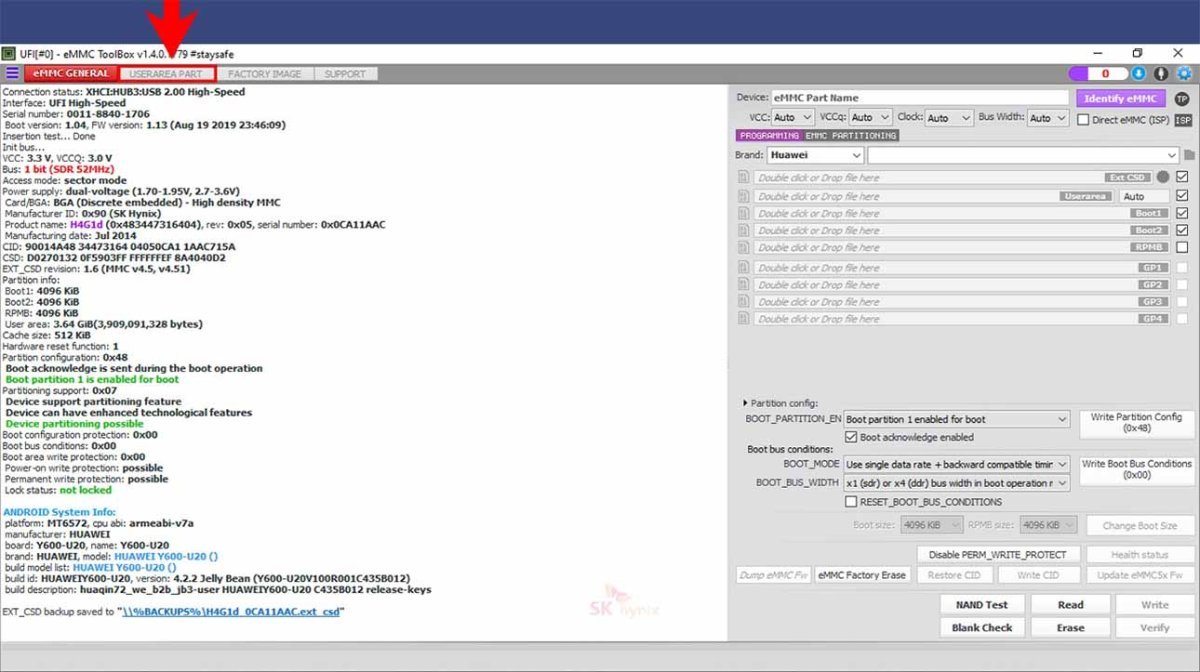Enable RESET_BOOT_BUS_CONDITIONS checkbox
Viewport: 1200px width, 672px height.
[851, 502]
